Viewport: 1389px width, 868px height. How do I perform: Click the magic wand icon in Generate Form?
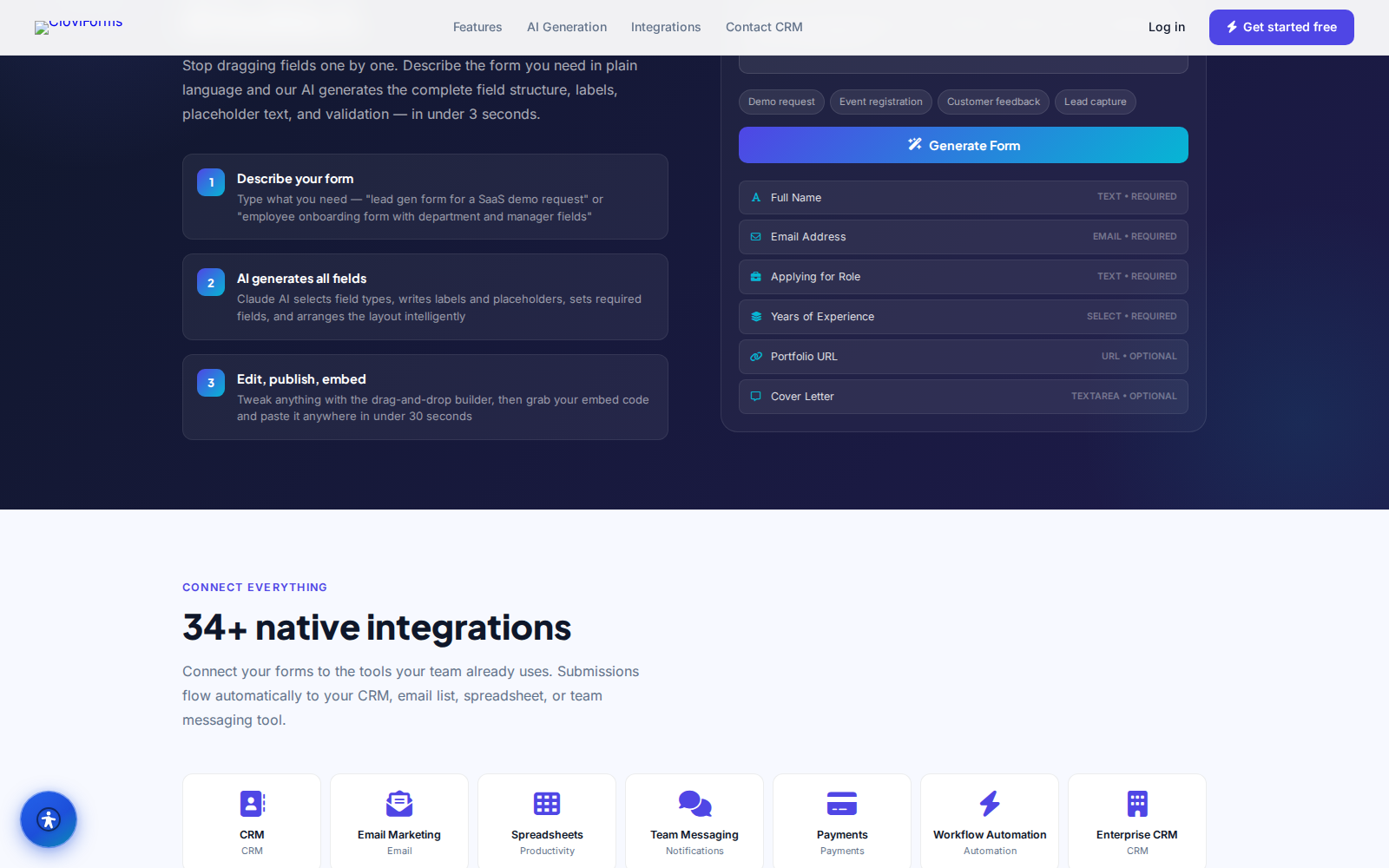(x=915, y=145)
